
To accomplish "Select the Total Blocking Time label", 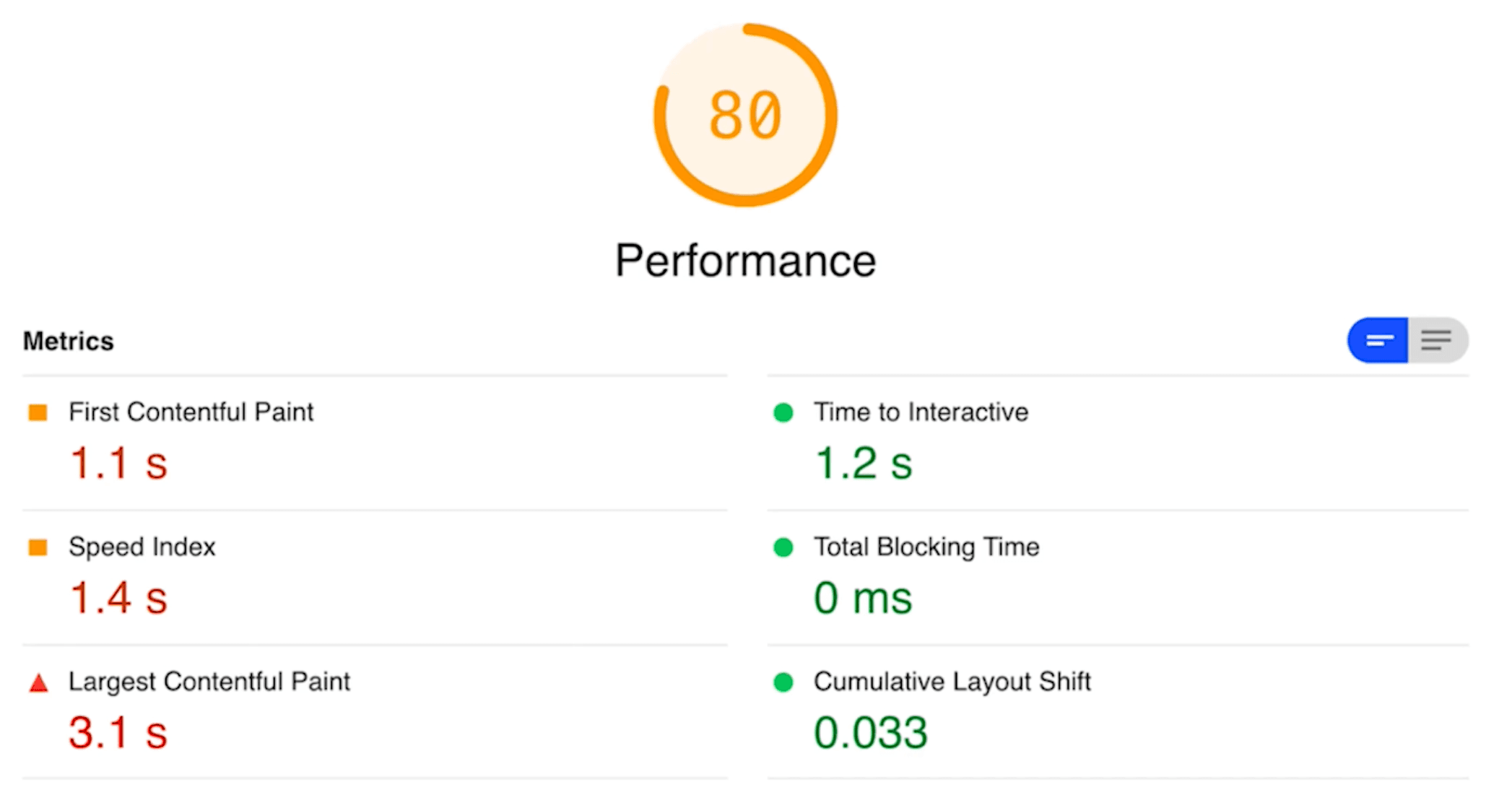I will pos(926,547).
